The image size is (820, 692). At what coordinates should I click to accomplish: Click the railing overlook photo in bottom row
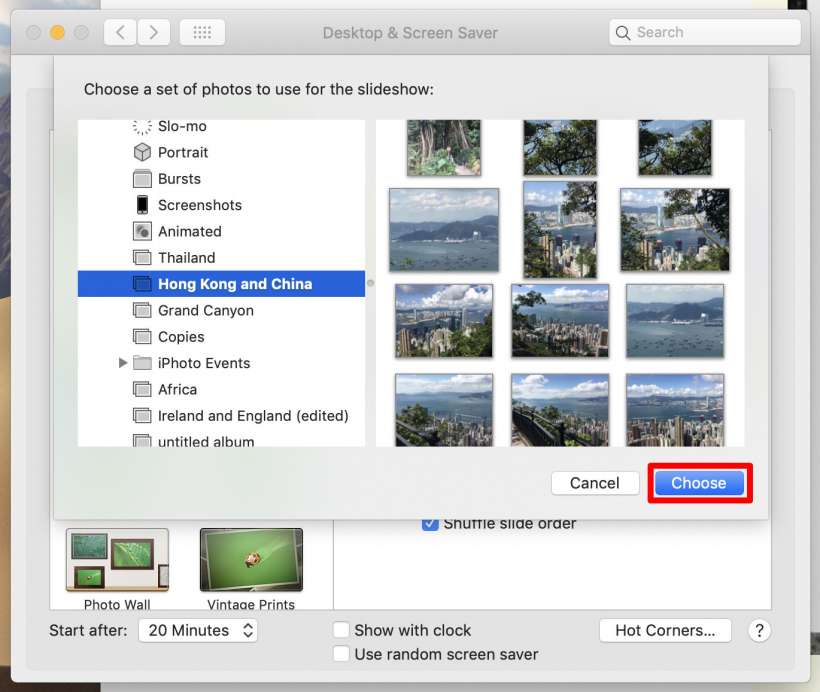[x=560, y=410]
